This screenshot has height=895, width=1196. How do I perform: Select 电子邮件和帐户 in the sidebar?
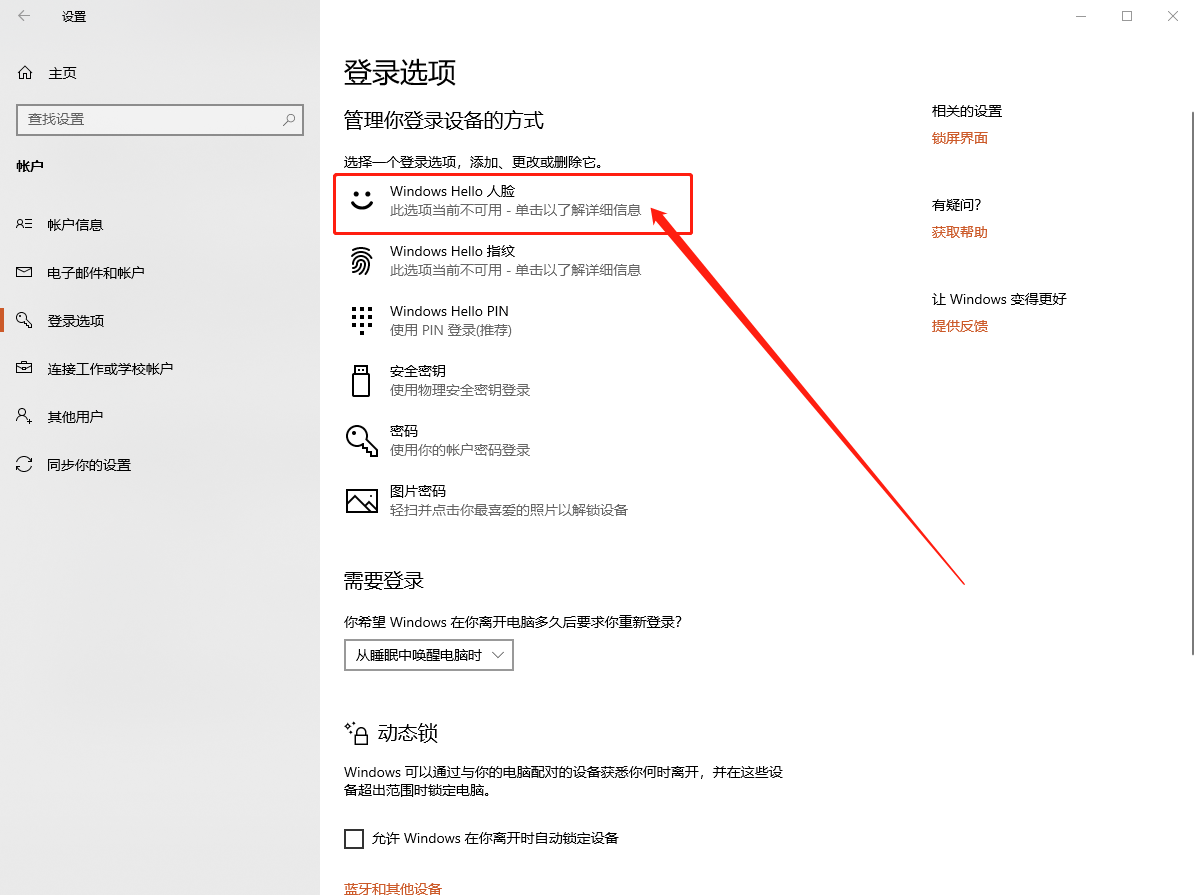[95, 273]
